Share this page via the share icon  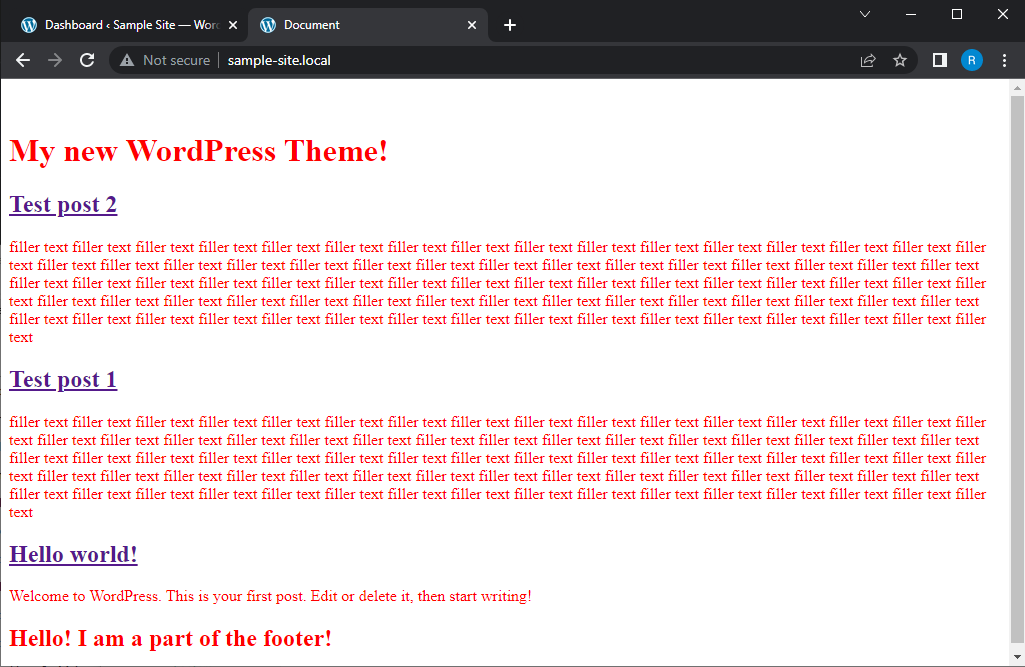(x=867, y=60)
